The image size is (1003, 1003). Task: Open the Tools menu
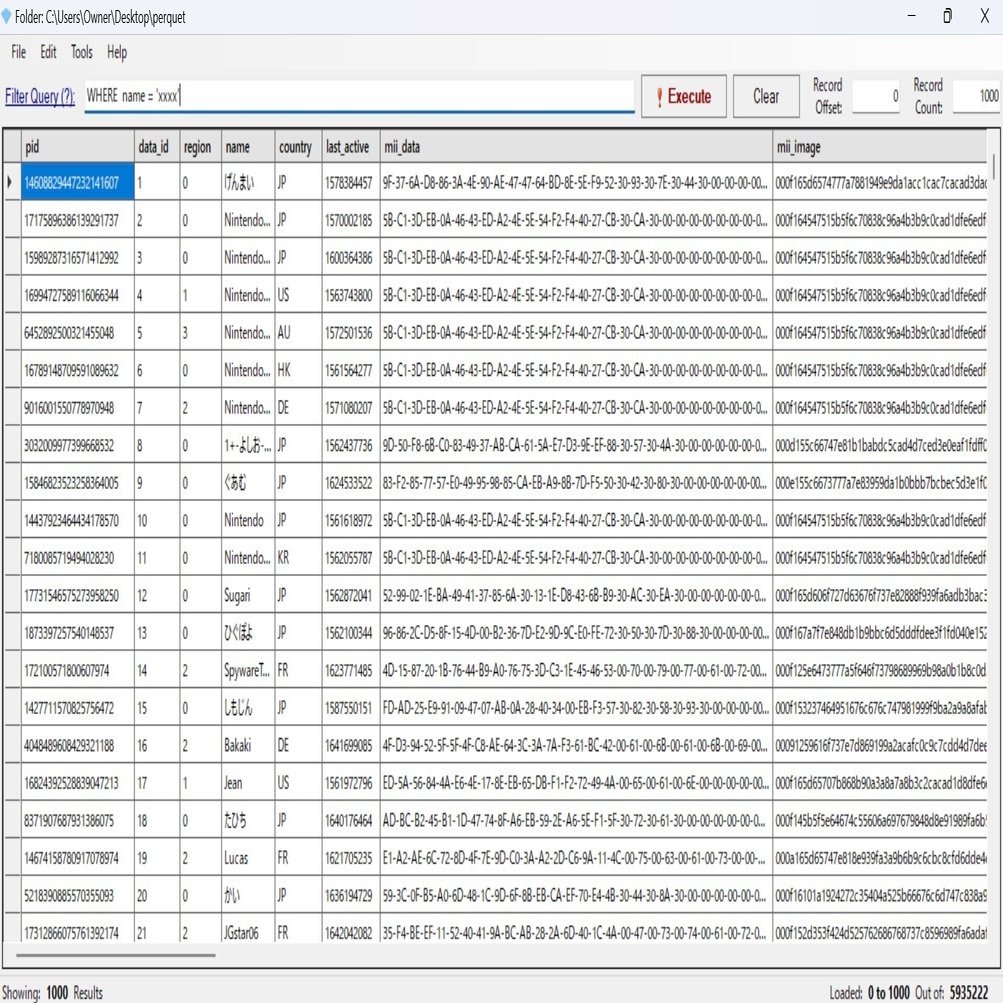pyautogui.click(x=81, y=52)
